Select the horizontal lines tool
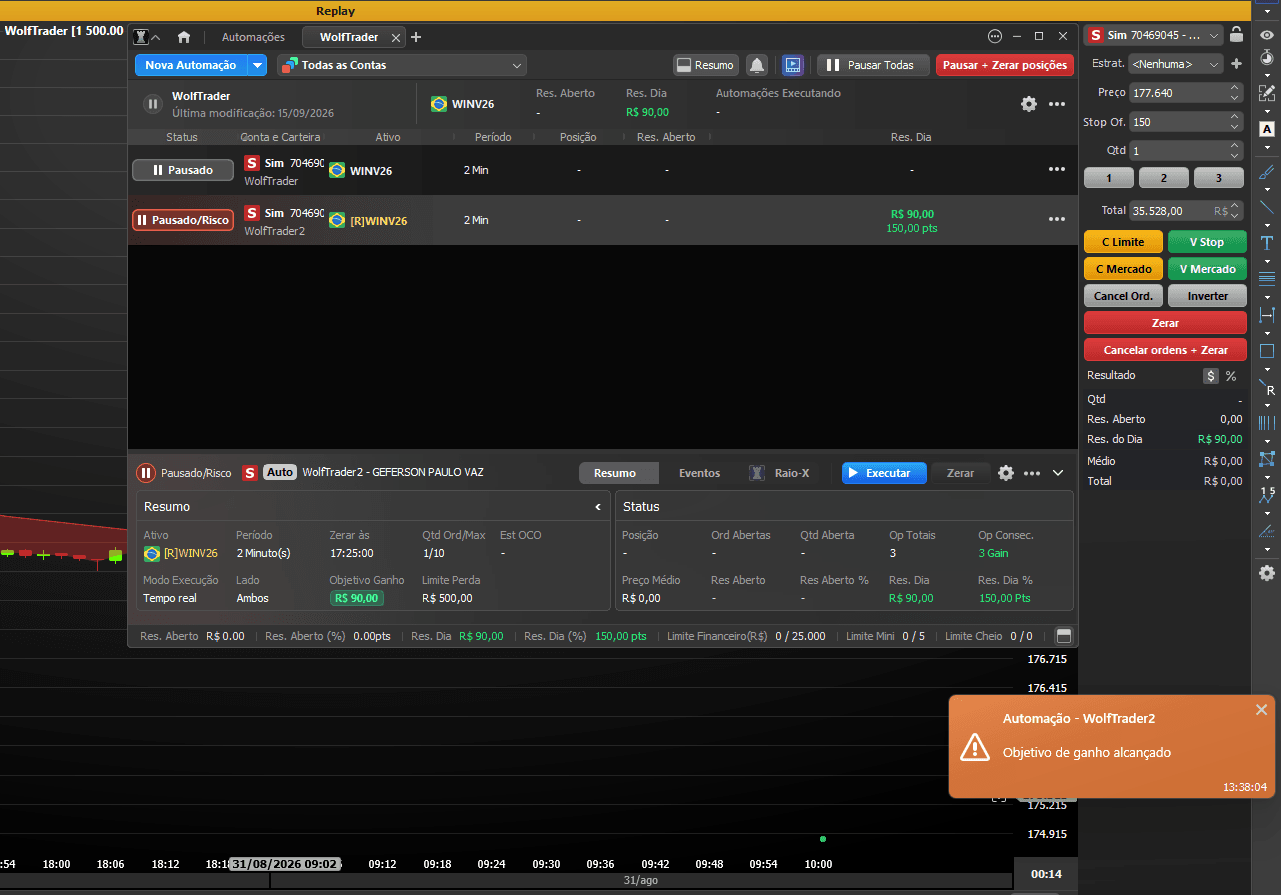The width and height of the screenshot is (1281, 895). 1267,278
